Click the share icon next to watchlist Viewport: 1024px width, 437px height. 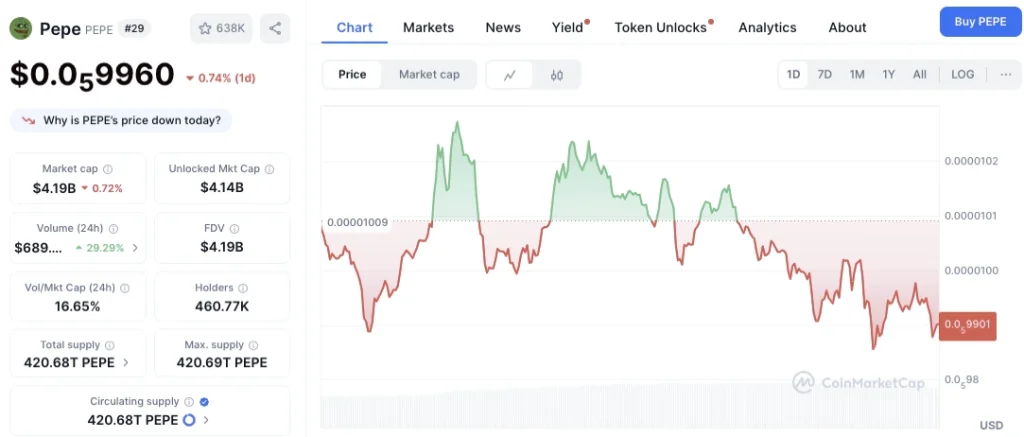[x=275, y=28]
